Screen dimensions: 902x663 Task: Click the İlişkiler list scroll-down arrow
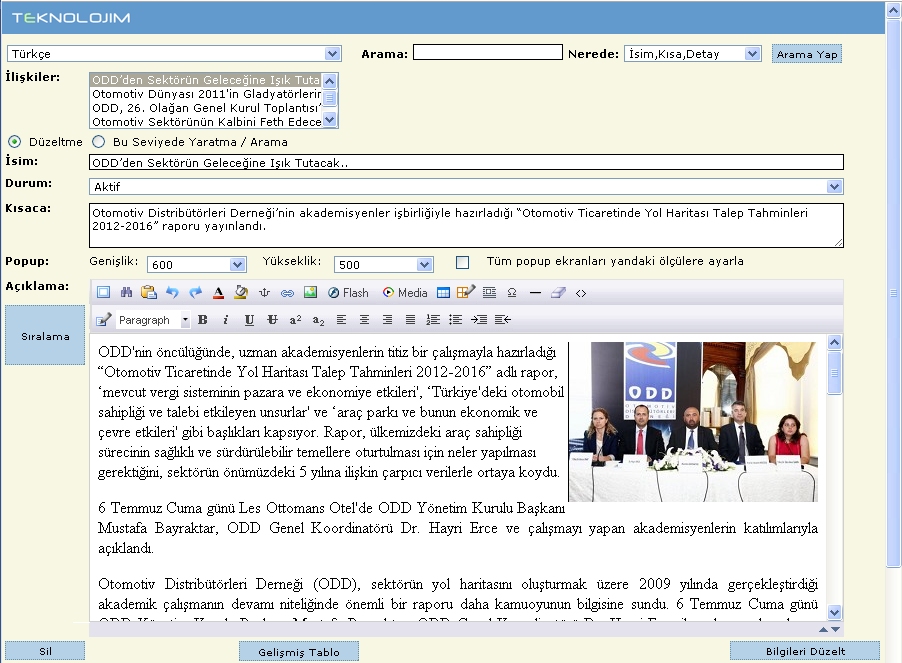(330, 120)
